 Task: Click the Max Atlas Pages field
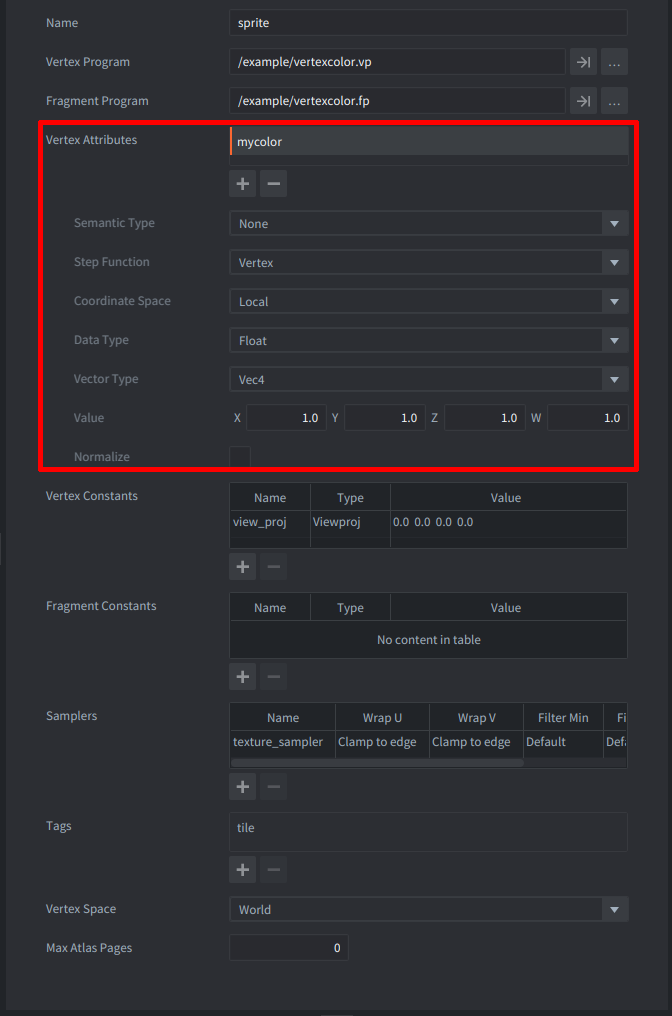coord(289,947)
